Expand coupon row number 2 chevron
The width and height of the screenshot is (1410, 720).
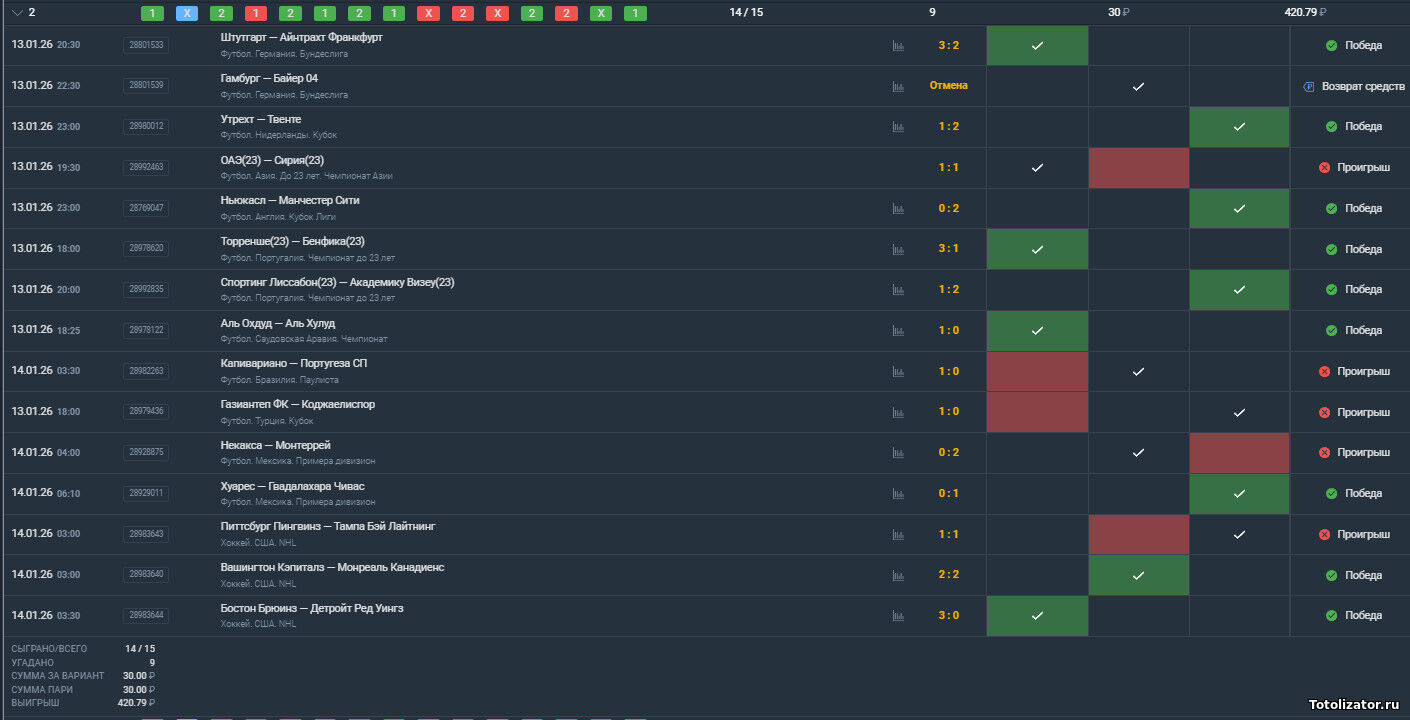(17, 13)
